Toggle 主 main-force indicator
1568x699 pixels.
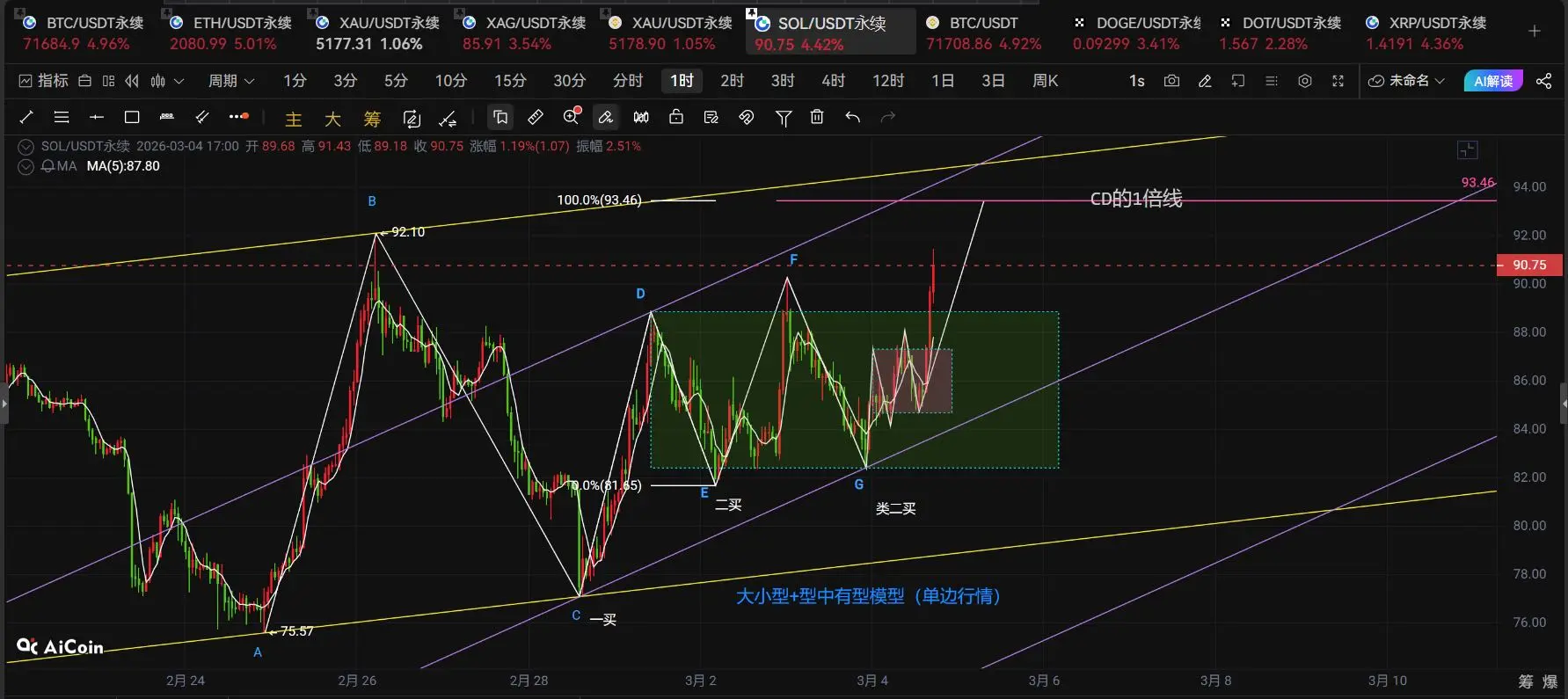[x=294, y=119]
